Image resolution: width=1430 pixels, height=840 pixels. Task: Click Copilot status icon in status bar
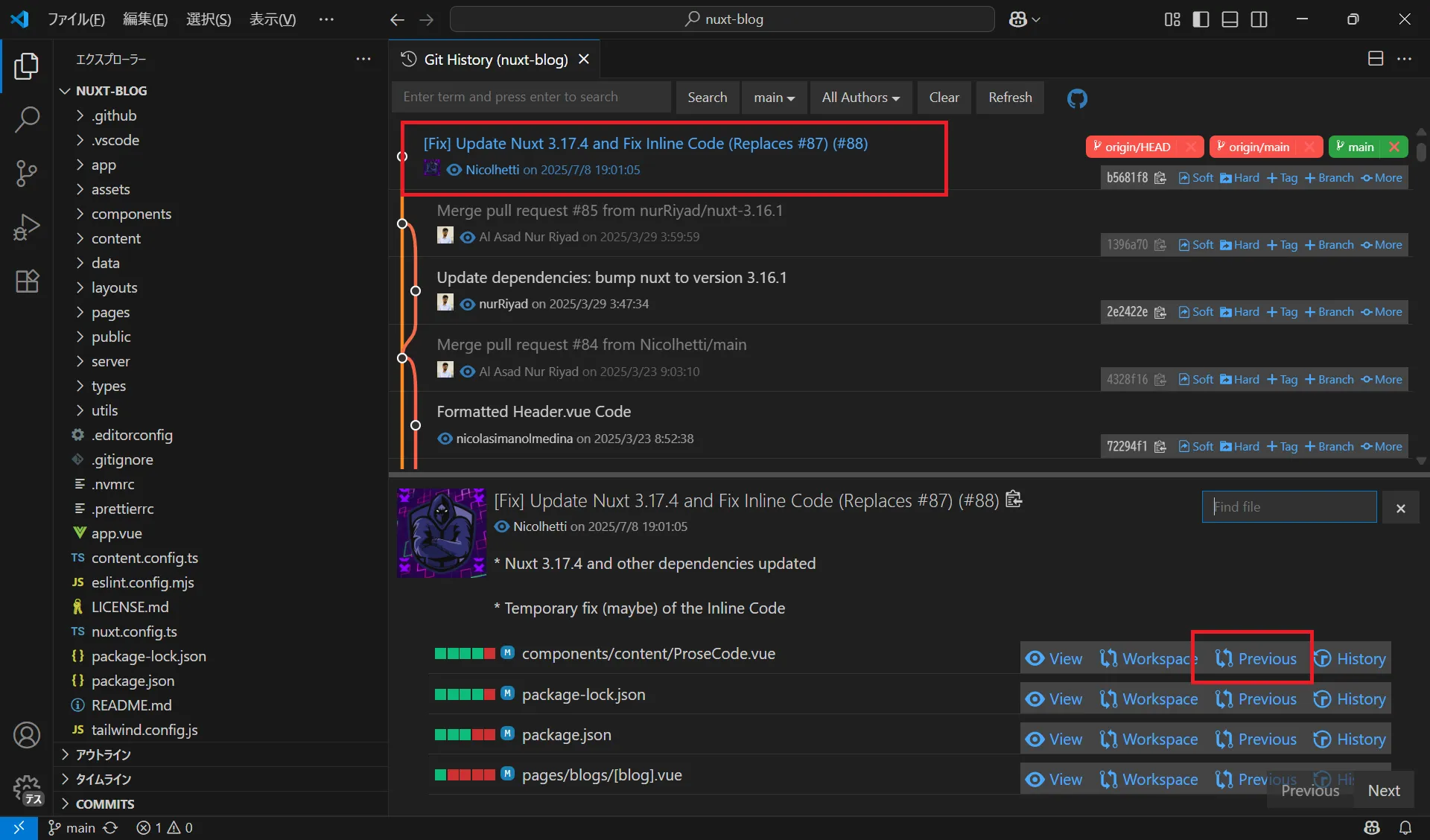tap(1372, 827)
